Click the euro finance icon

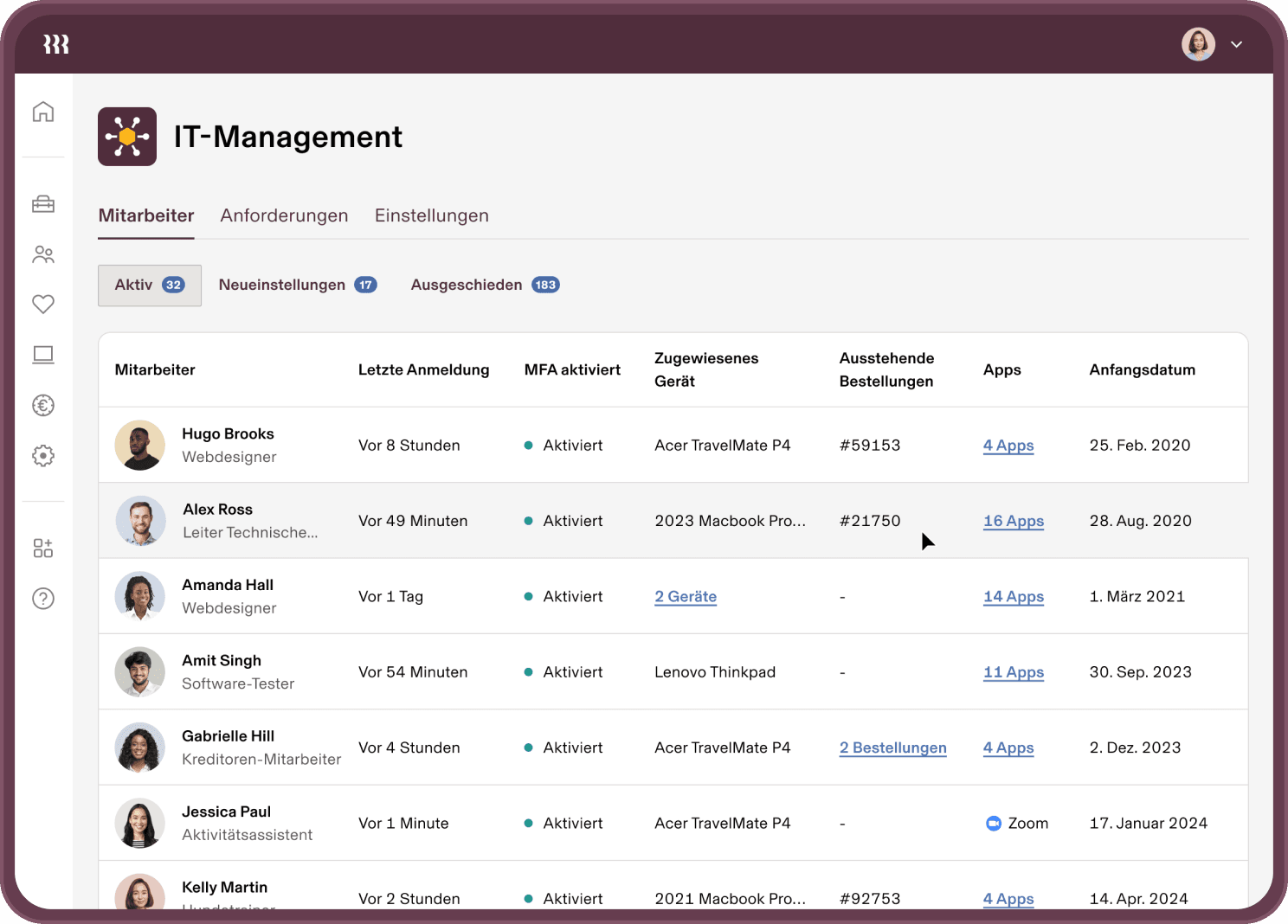(x=43, y=405)
